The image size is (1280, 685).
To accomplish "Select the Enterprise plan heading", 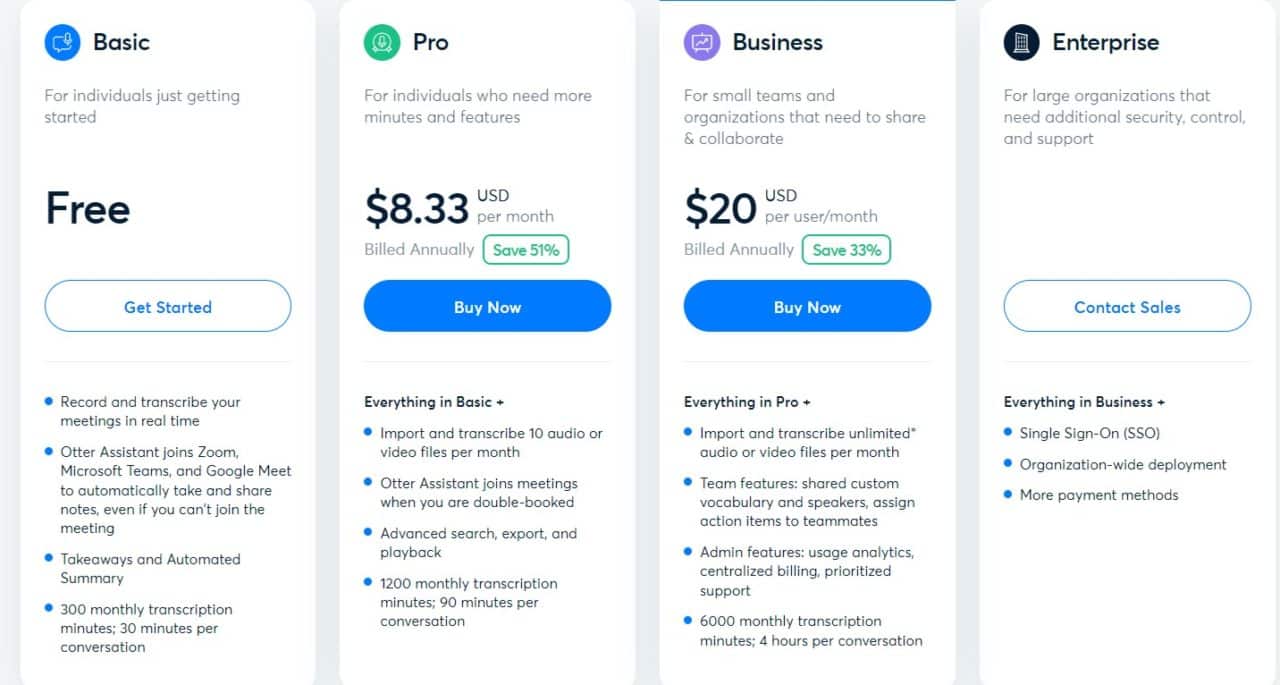I will (x=1106, y=42).
